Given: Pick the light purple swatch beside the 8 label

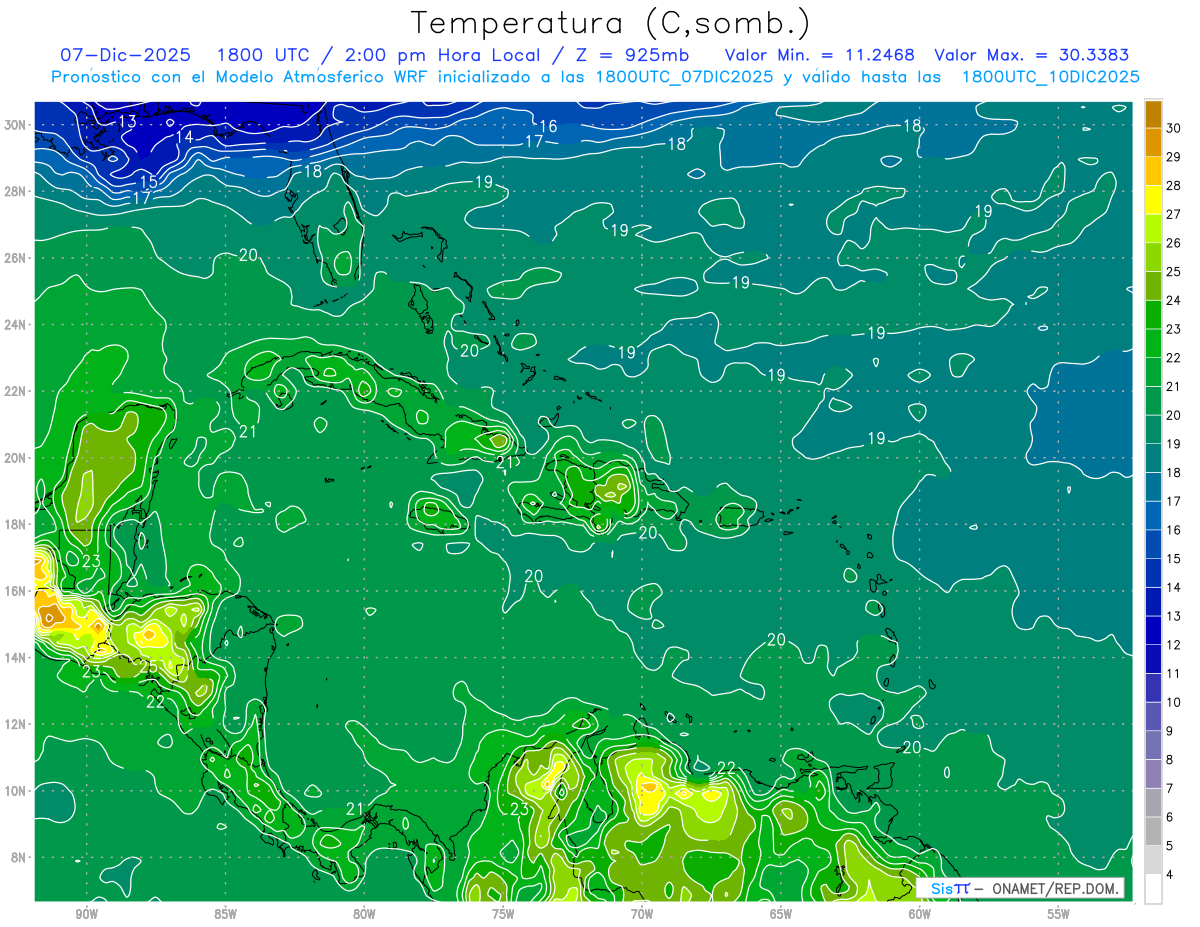Looking at the screenshot, I should (1154, 774).
